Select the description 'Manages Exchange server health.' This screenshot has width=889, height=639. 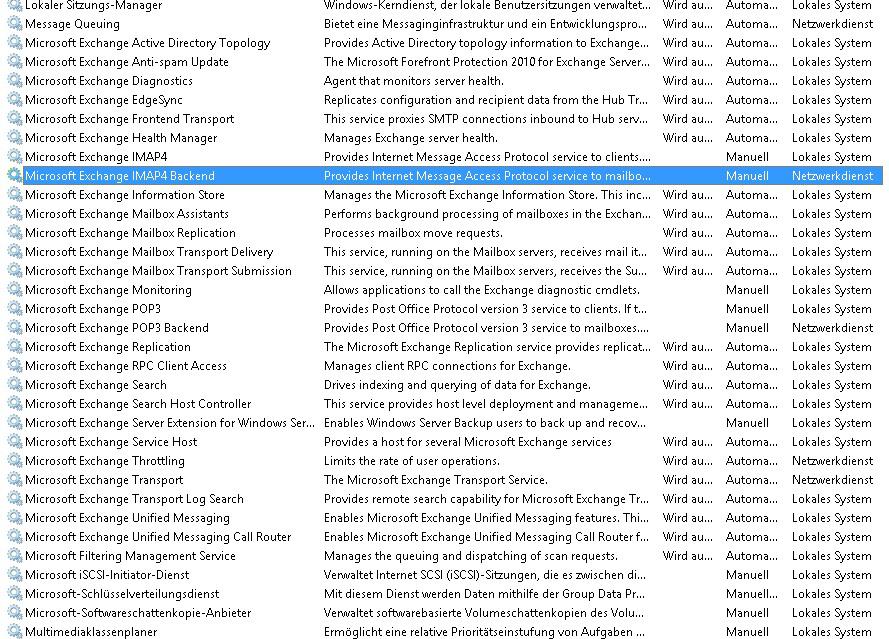(x=410, y=138)
